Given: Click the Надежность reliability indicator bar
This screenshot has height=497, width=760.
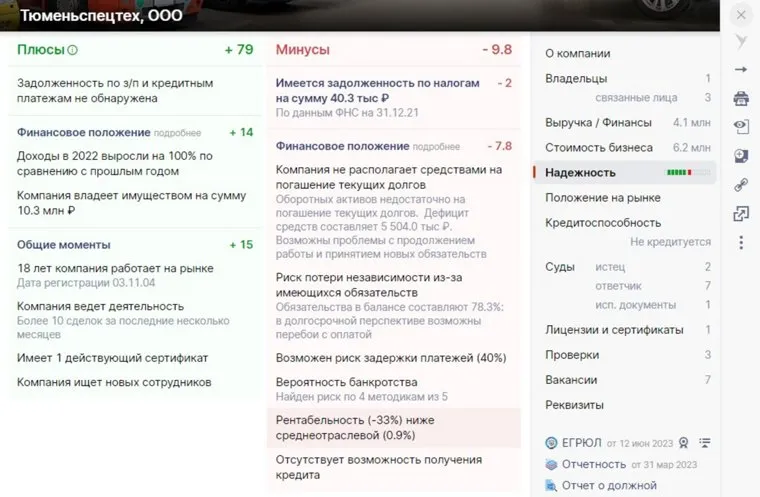Looking at the screenshot, I should click(679, 173).
